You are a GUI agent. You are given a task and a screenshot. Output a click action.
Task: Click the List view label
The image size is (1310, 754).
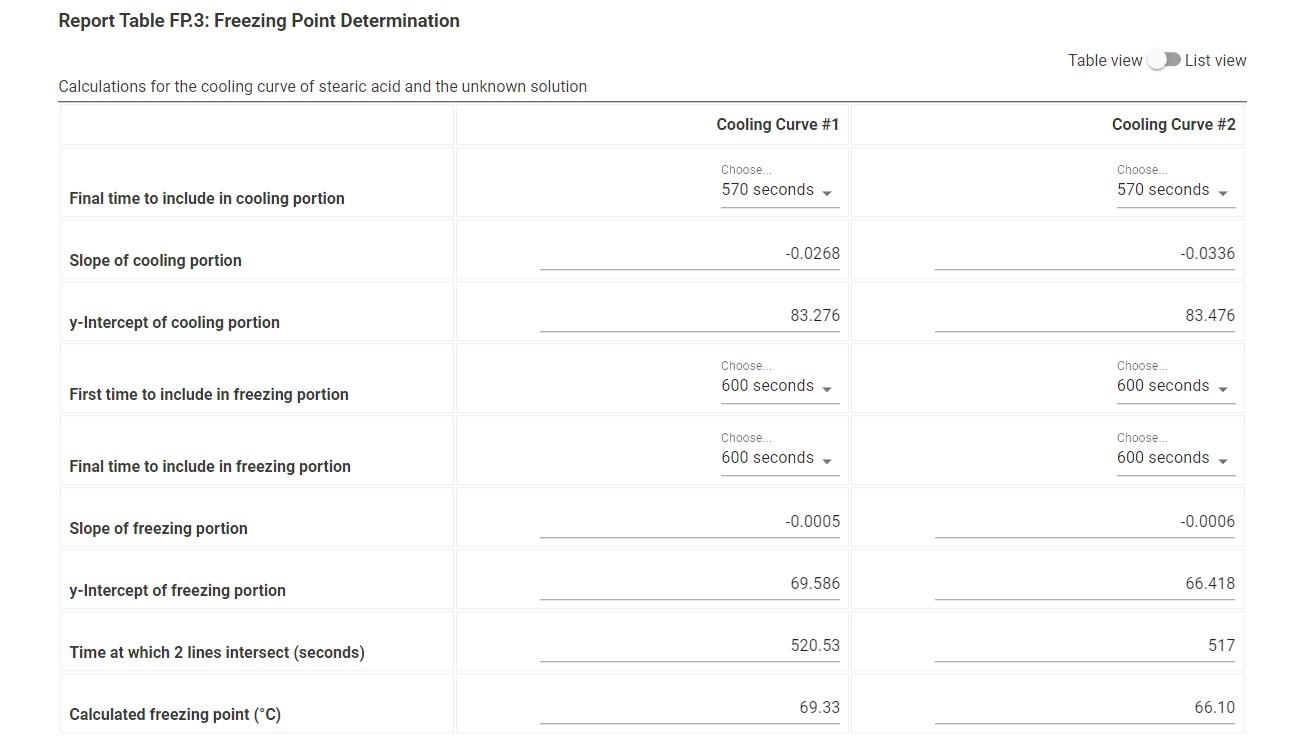[1215, 60]
